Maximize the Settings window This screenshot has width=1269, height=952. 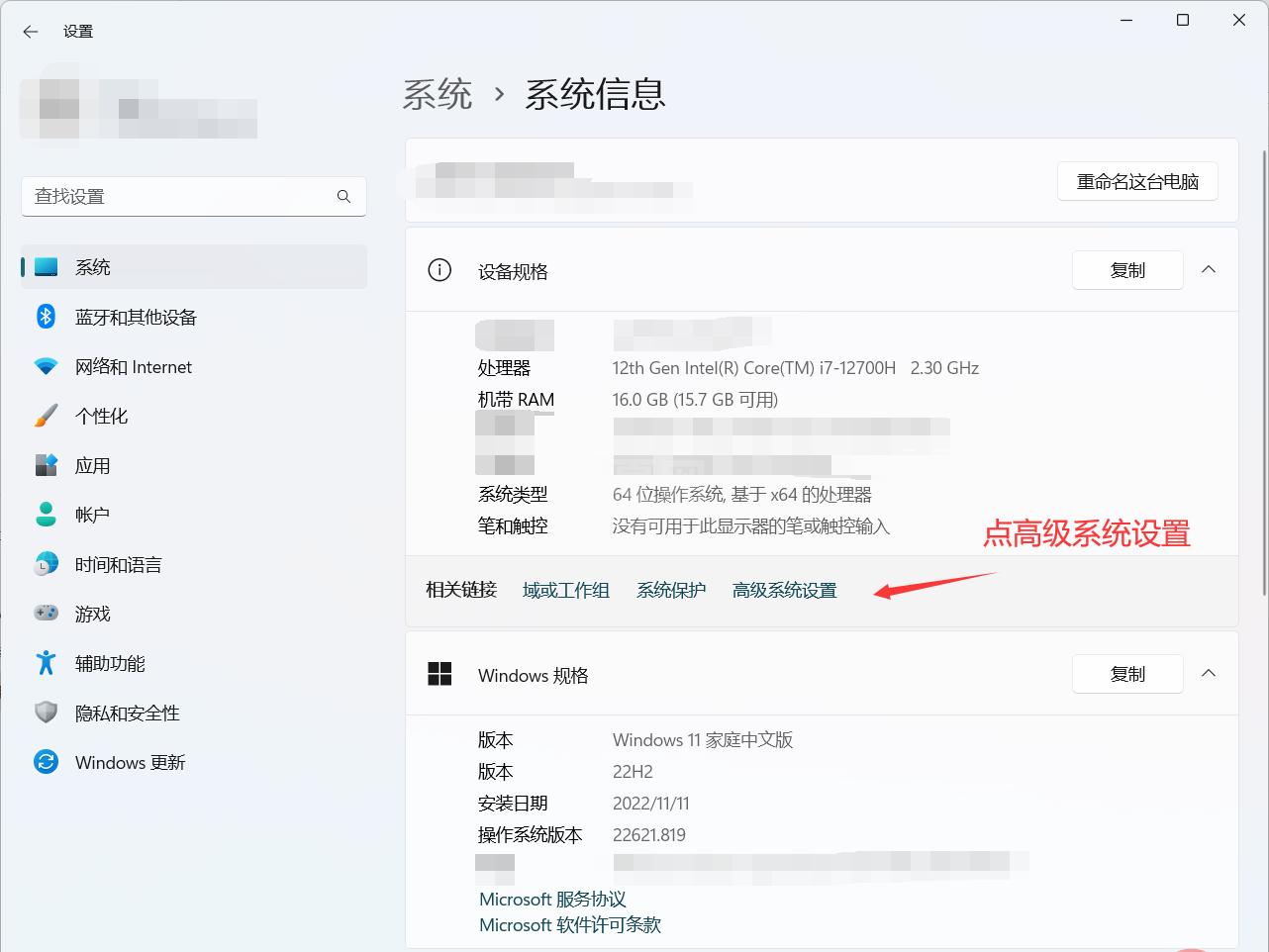[x=1183, y=20]
